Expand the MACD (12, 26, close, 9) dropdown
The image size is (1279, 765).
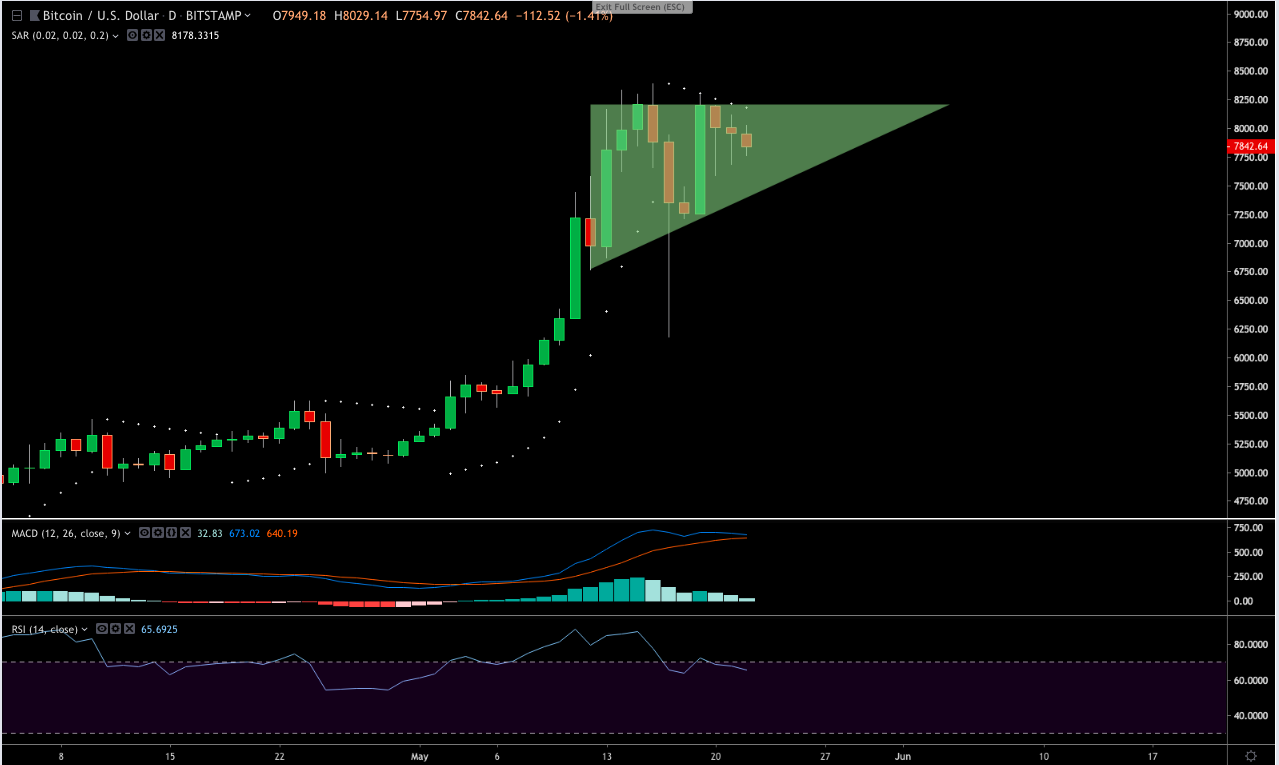128,533
